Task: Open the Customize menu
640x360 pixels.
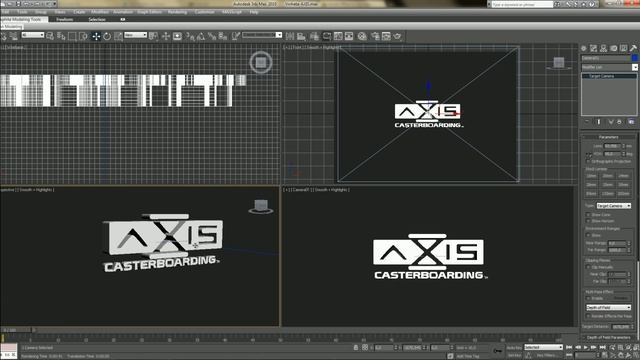Action: click(x=204, y=12)
